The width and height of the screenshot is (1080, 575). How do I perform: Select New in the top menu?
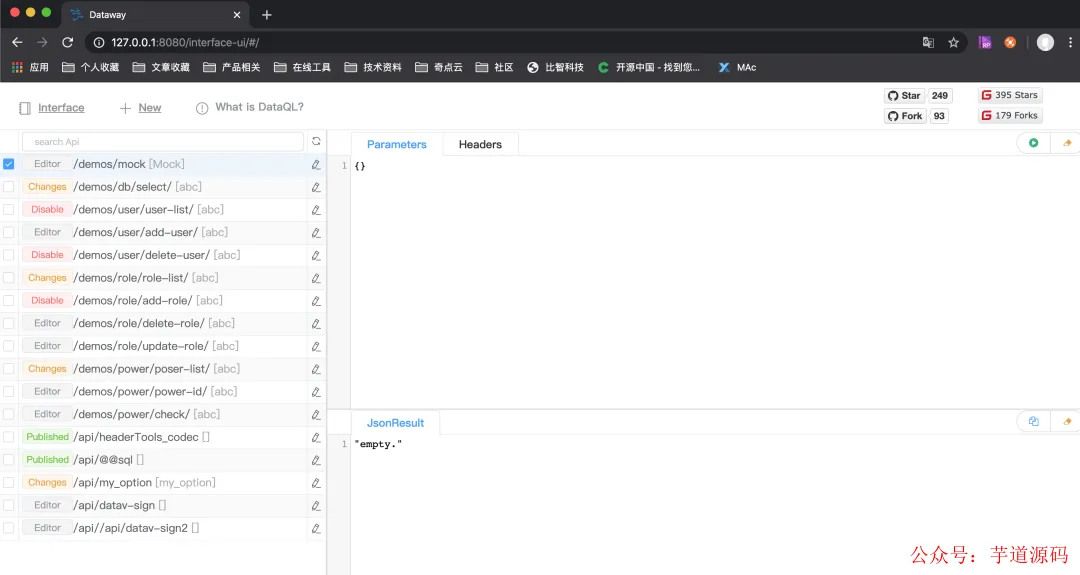coord(141,107)
